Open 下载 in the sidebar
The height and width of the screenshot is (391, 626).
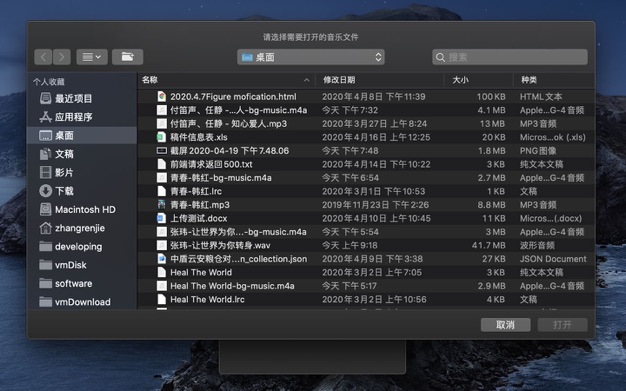pos(82,191)
